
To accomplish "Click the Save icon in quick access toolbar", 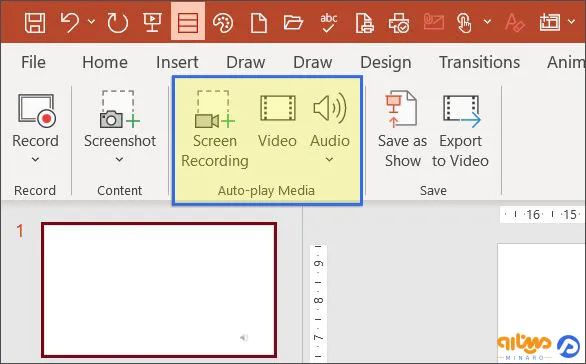I will tap(35, 22).
